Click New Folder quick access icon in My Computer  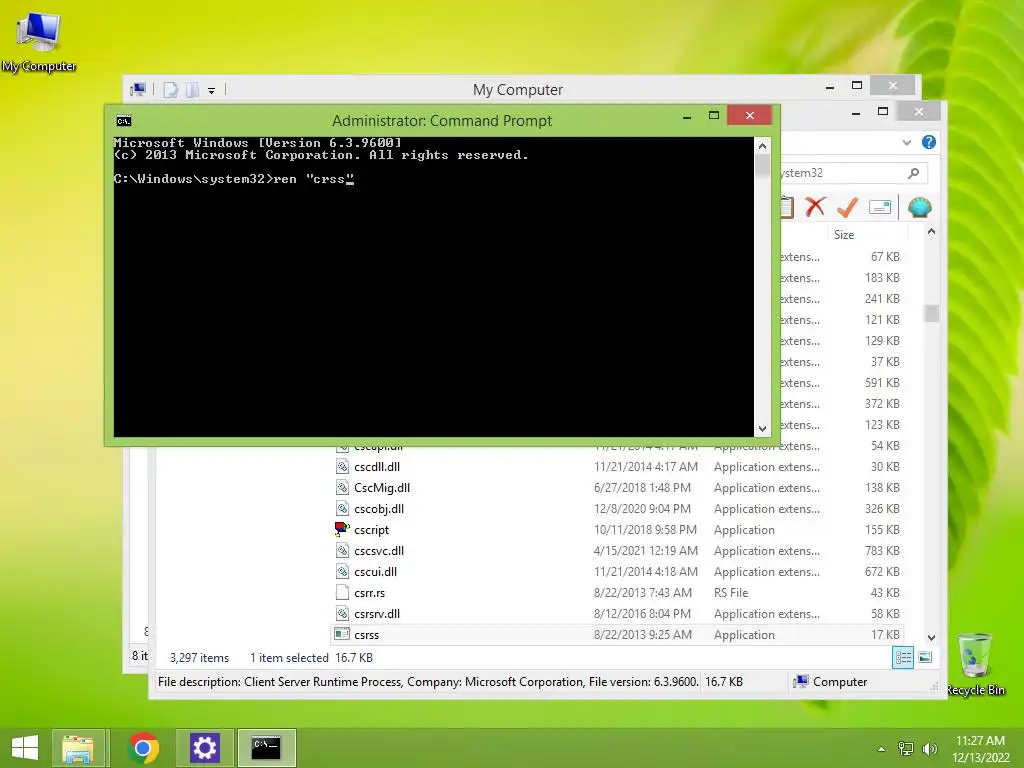click(192, 89)
